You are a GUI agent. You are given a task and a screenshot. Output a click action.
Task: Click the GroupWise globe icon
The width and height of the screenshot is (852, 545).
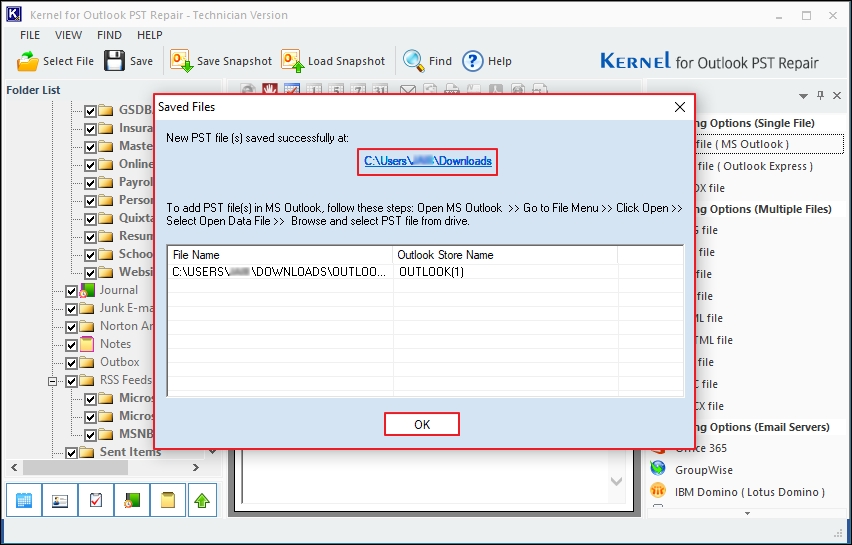pos(658,468)
